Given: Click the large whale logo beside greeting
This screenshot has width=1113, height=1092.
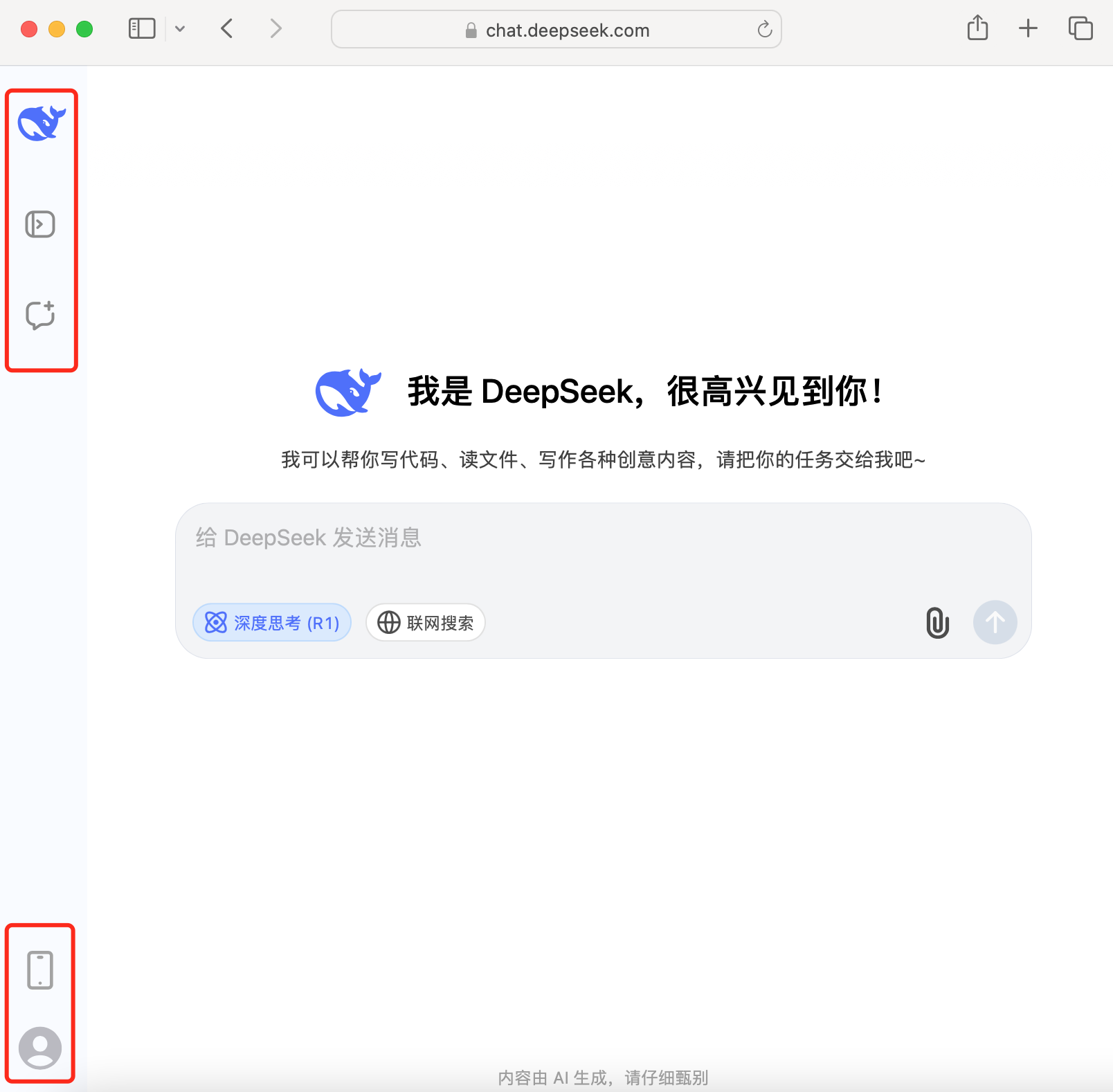Looking at the screenshot, I should tap(348, 392).
